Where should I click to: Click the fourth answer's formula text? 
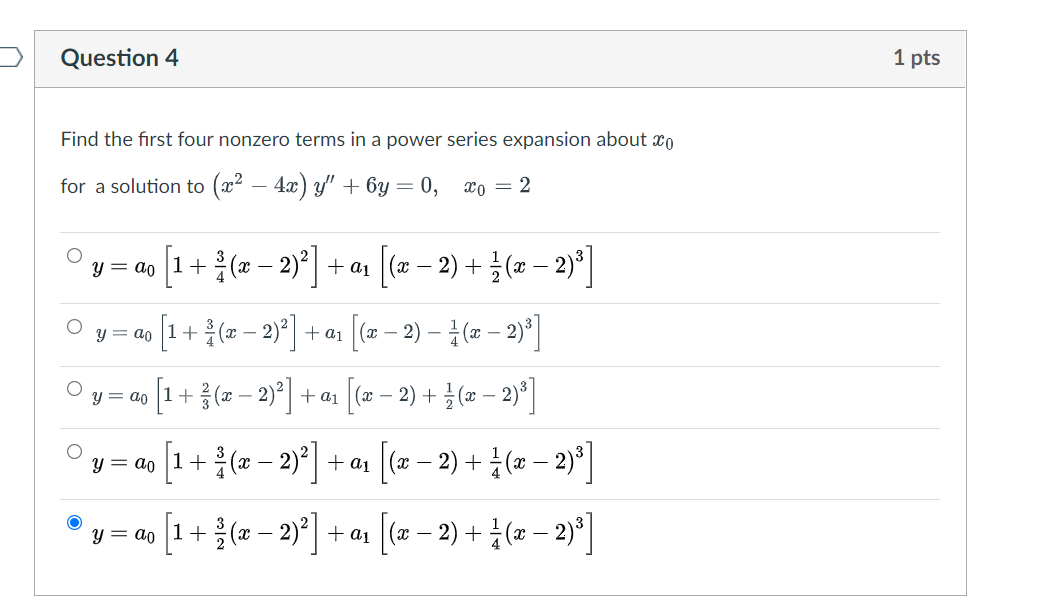click(340, 463)
